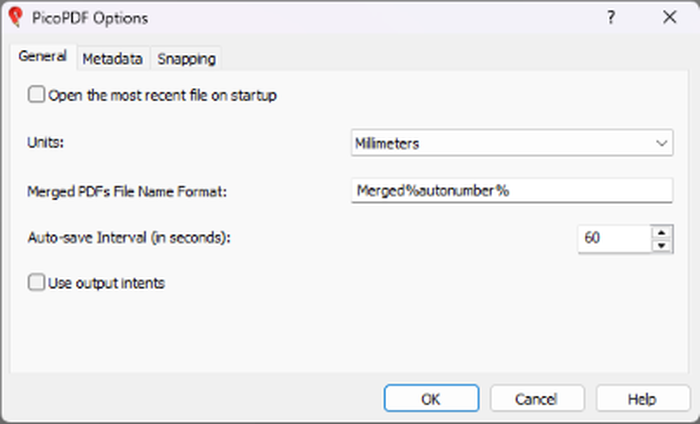Screen dimensions: 700x424
Task: Click the 'Use output intents' label text
Action: (106, 283)
